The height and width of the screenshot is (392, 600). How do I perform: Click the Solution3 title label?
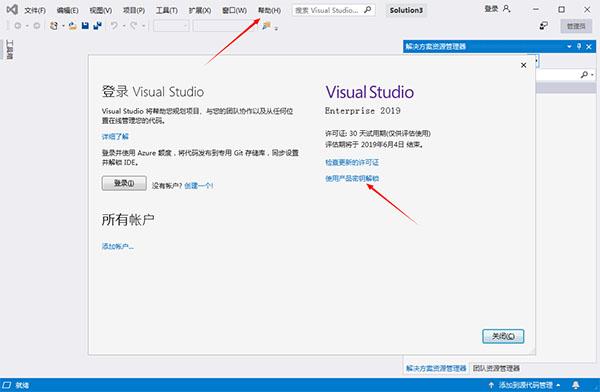pos(406,10)
